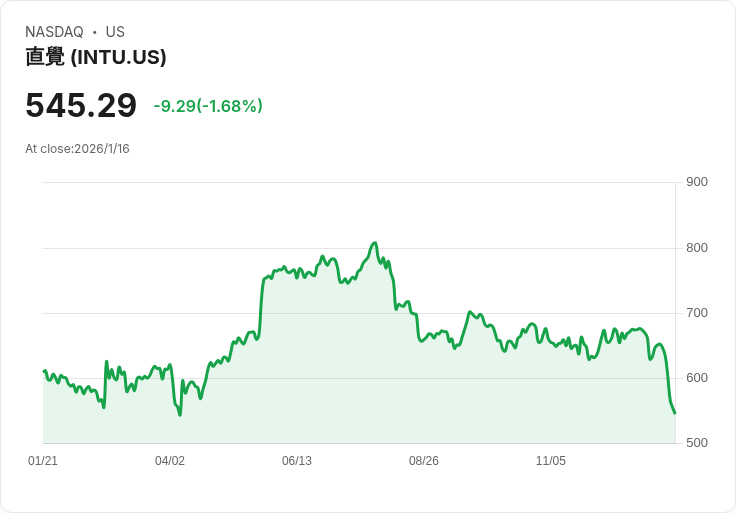
Task: Select the 04/02 date on the x-axis
Action: click(x=170, y=461)
